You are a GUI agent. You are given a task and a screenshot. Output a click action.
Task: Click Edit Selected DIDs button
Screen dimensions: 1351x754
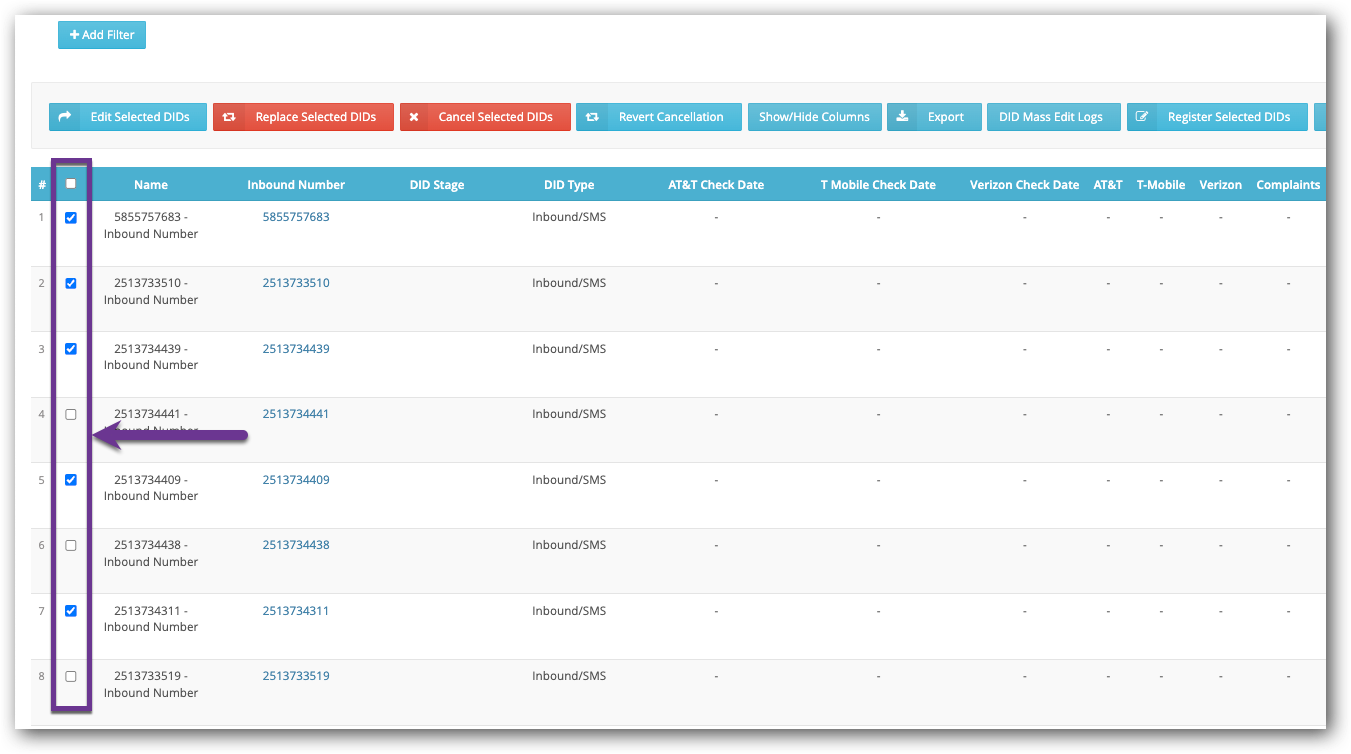click(x=128, y=117)
